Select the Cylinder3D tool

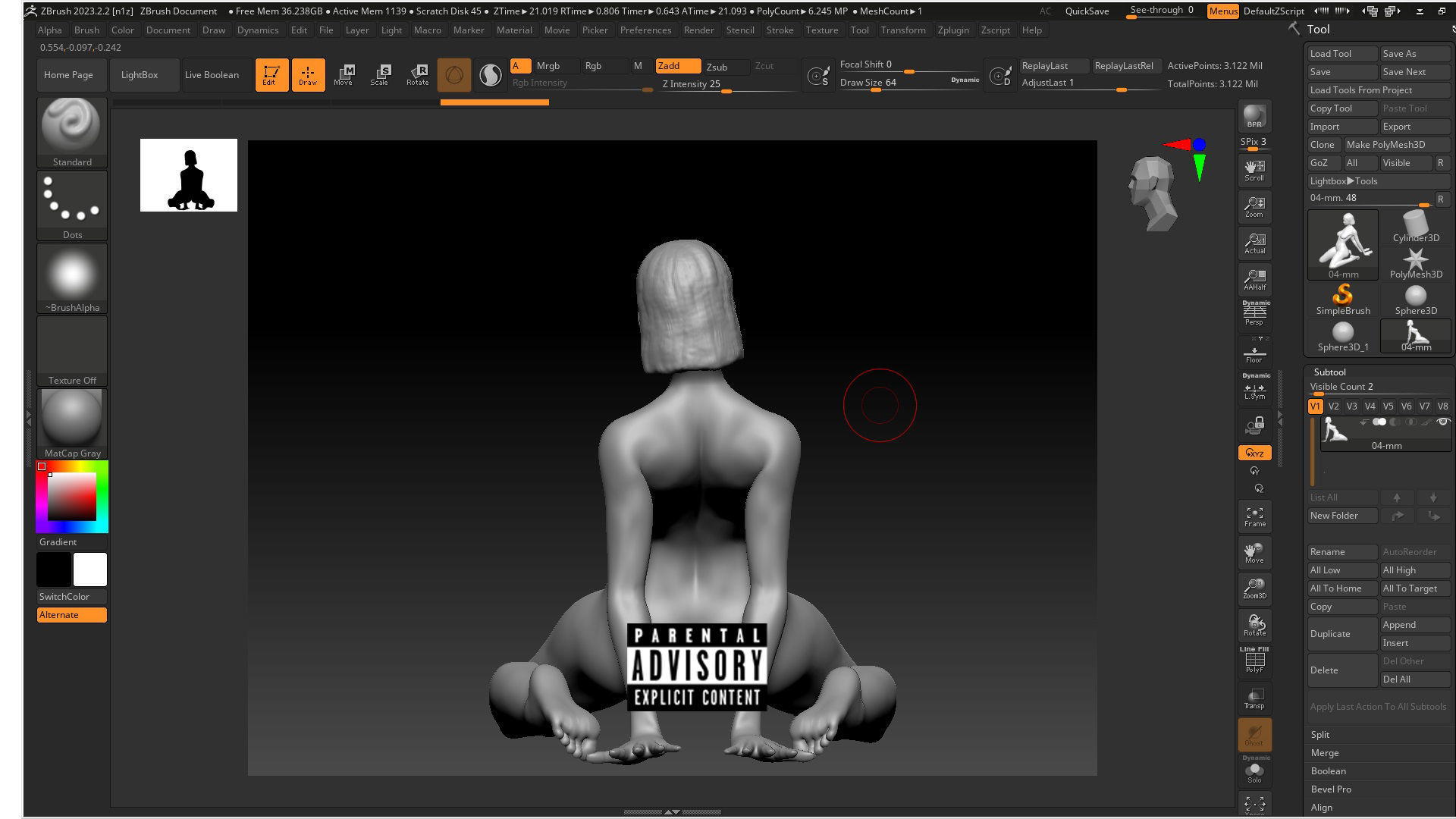[x=1416, y=226]
